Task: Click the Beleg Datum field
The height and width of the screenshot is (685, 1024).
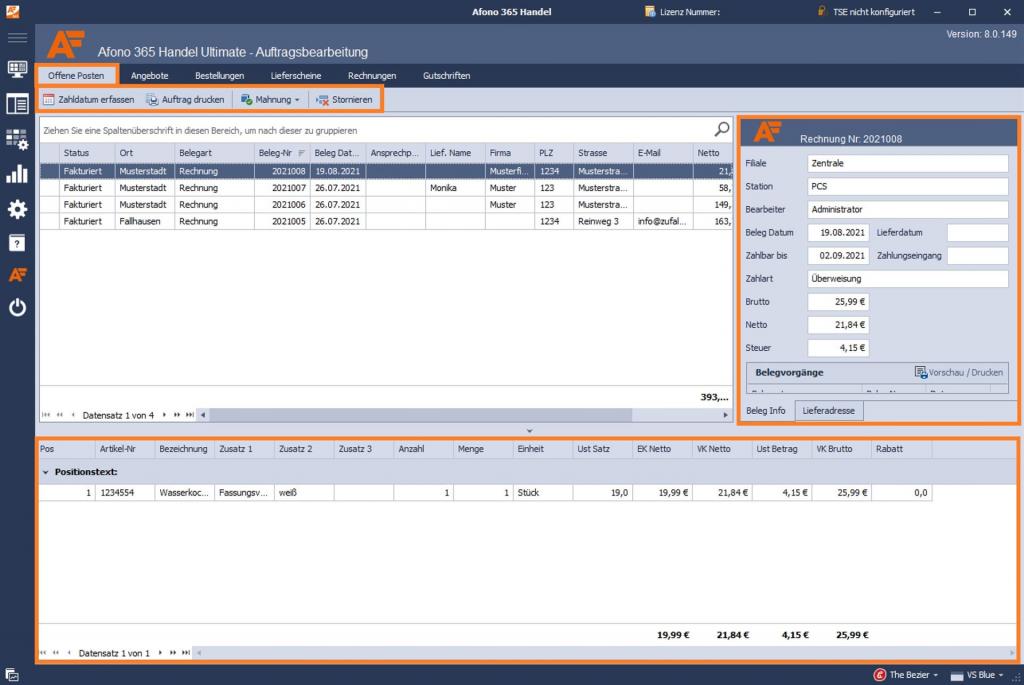Action: click(x=838, y=232)
